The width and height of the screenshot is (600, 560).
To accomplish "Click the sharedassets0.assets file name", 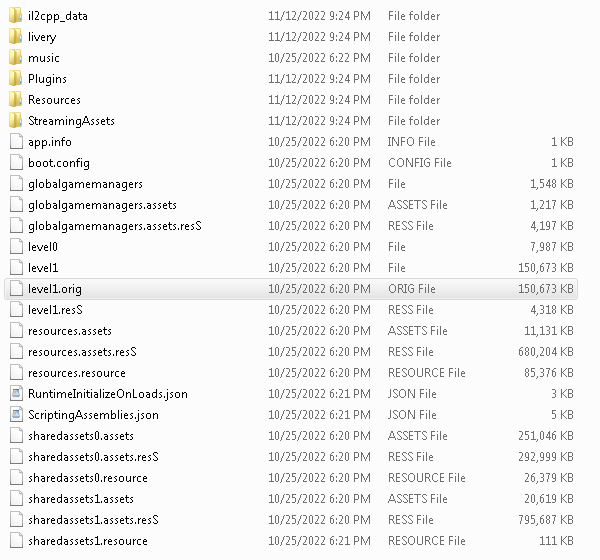I will (x=81, y=436).
